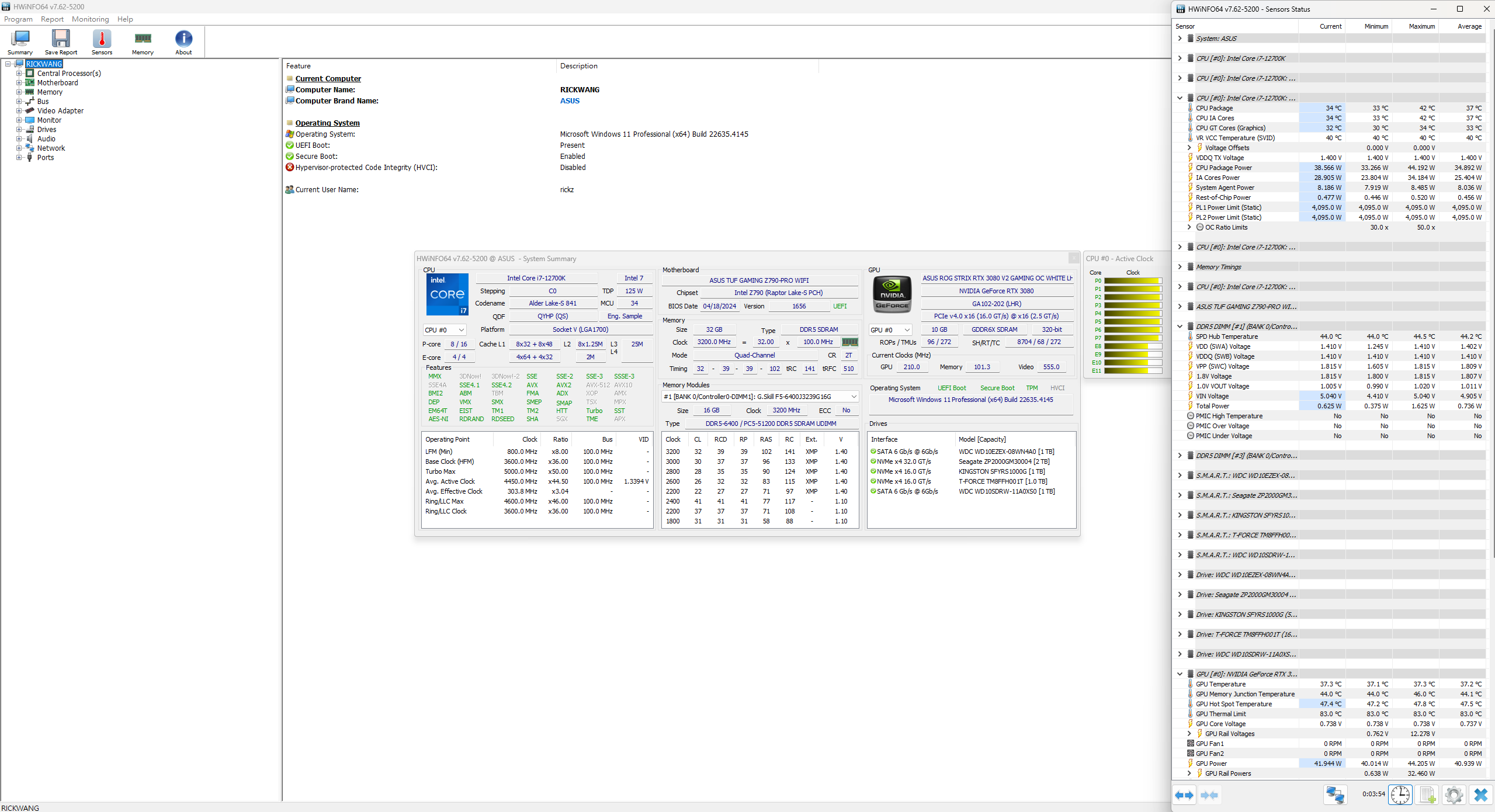Click the green memory chip icon beside 100.0 MHz
This screenshot has width=1495, height=812.
click(x=849, y=342)
